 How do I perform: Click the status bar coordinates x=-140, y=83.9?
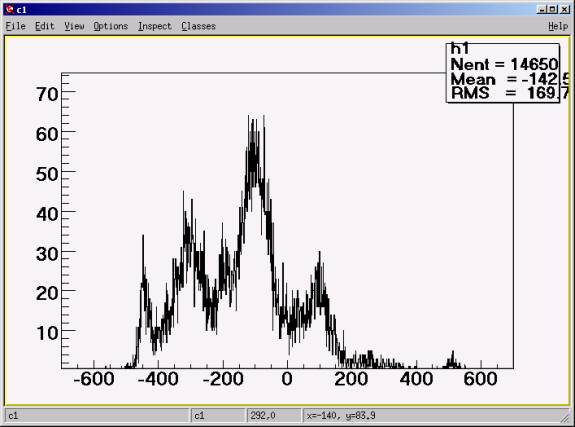[341, 416]
